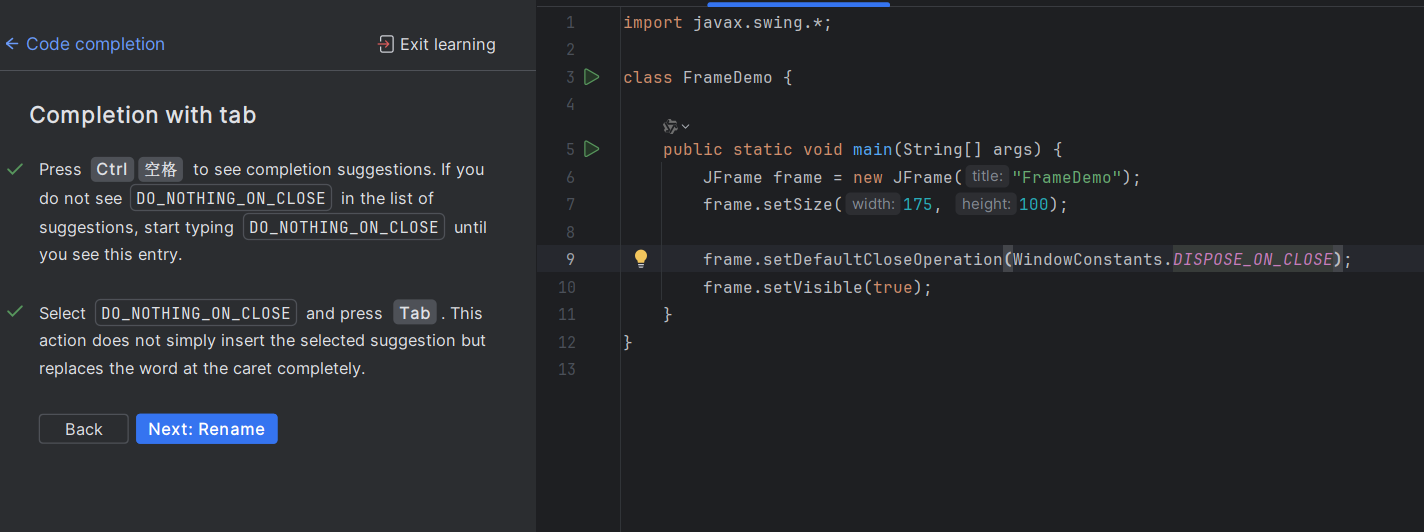Click the 空格 key label in the instructions

[161, 169]
